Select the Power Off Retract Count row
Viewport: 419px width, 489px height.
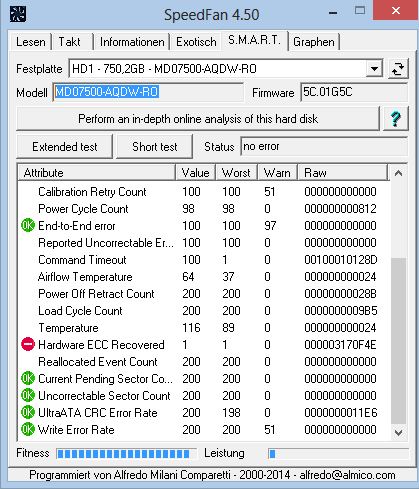(204, 294)
